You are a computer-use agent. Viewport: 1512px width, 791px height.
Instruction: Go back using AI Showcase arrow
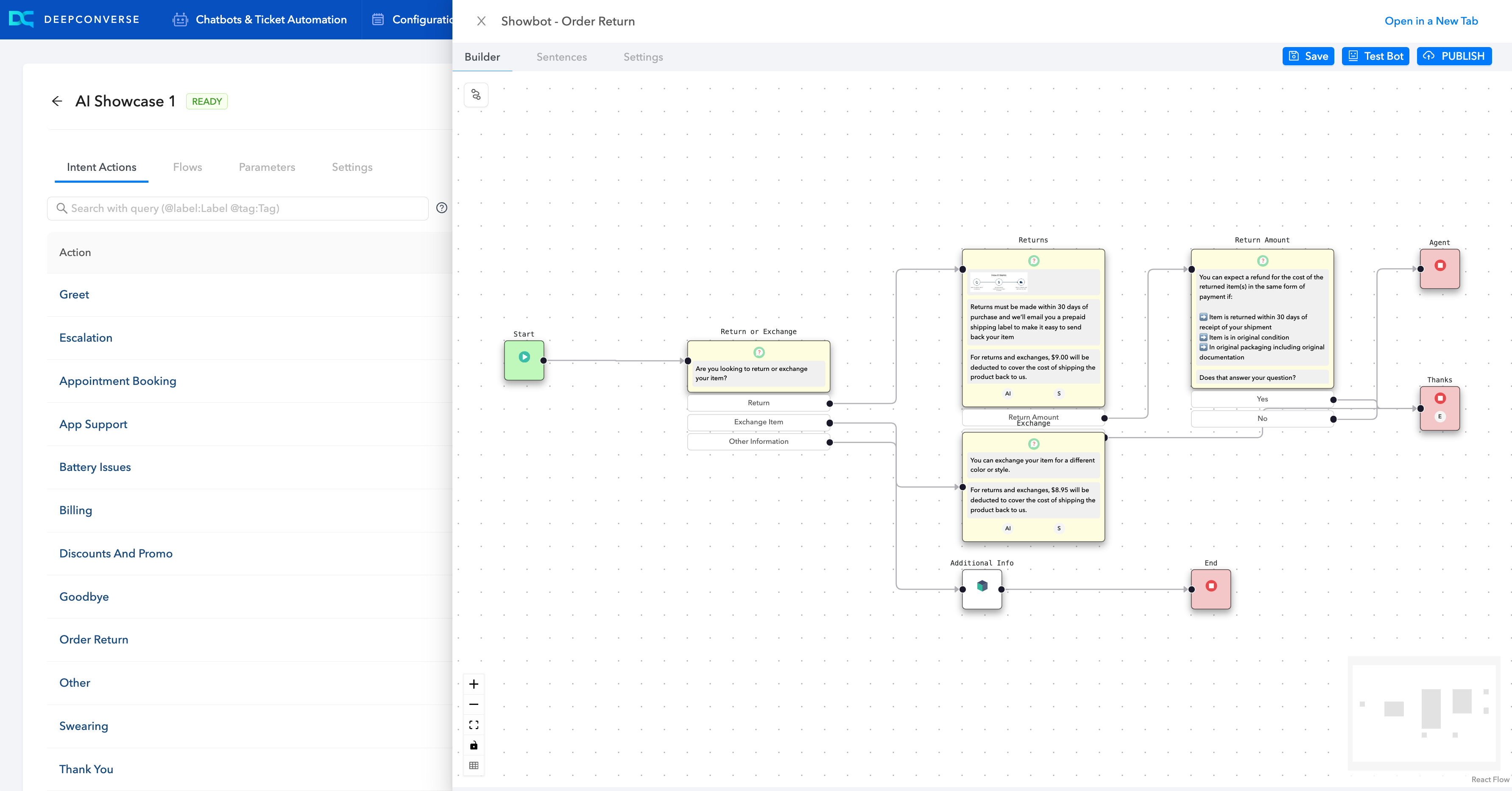[57, 101]
